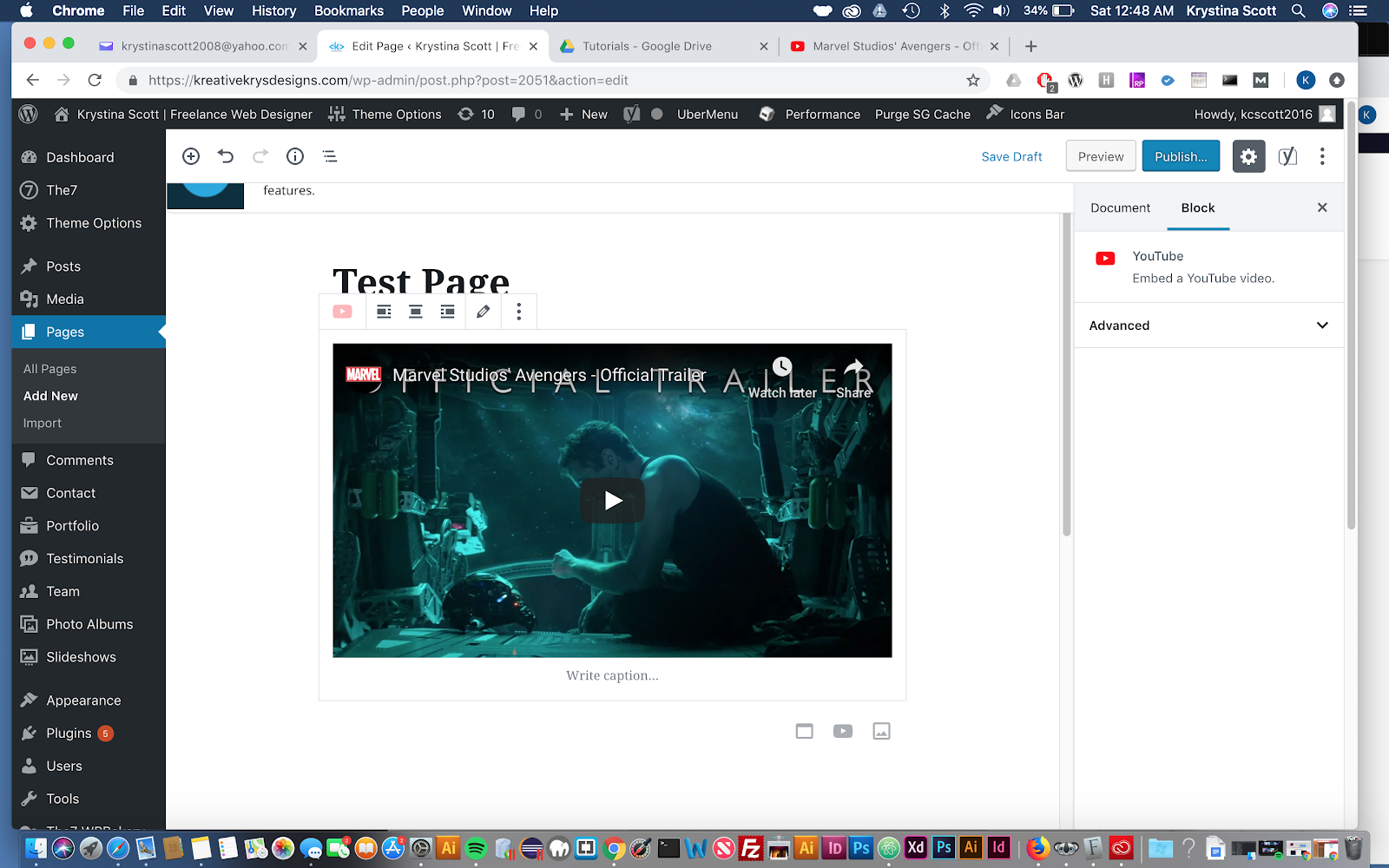Open the block navigation list icon

click(x=330, y=156)
